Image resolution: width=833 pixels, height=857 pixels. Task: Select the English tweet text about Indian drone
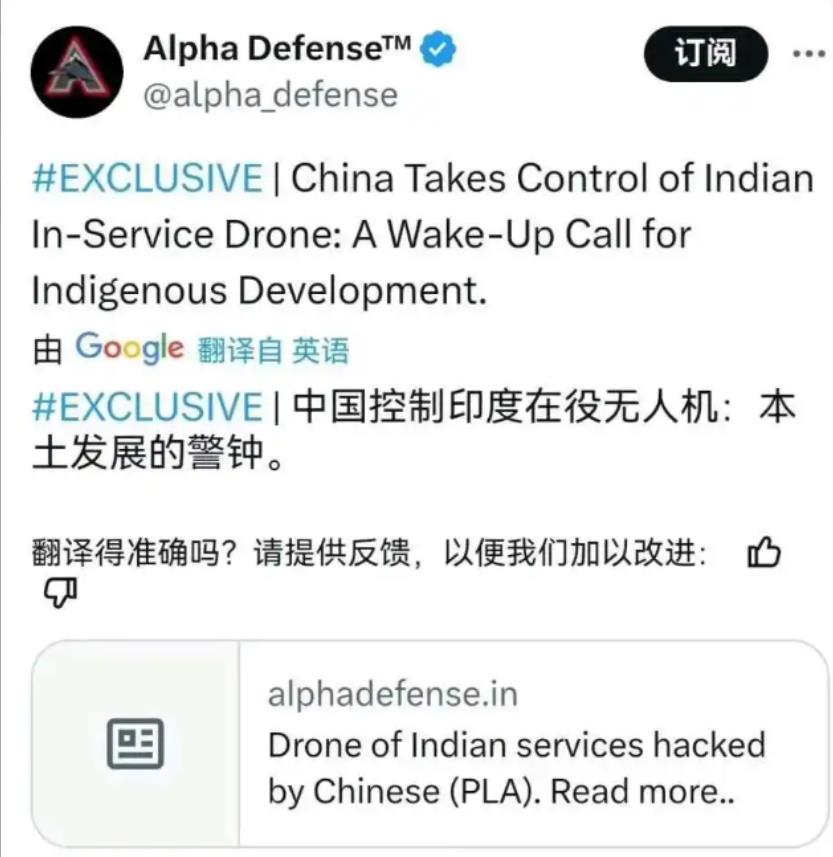coord(423,234)
